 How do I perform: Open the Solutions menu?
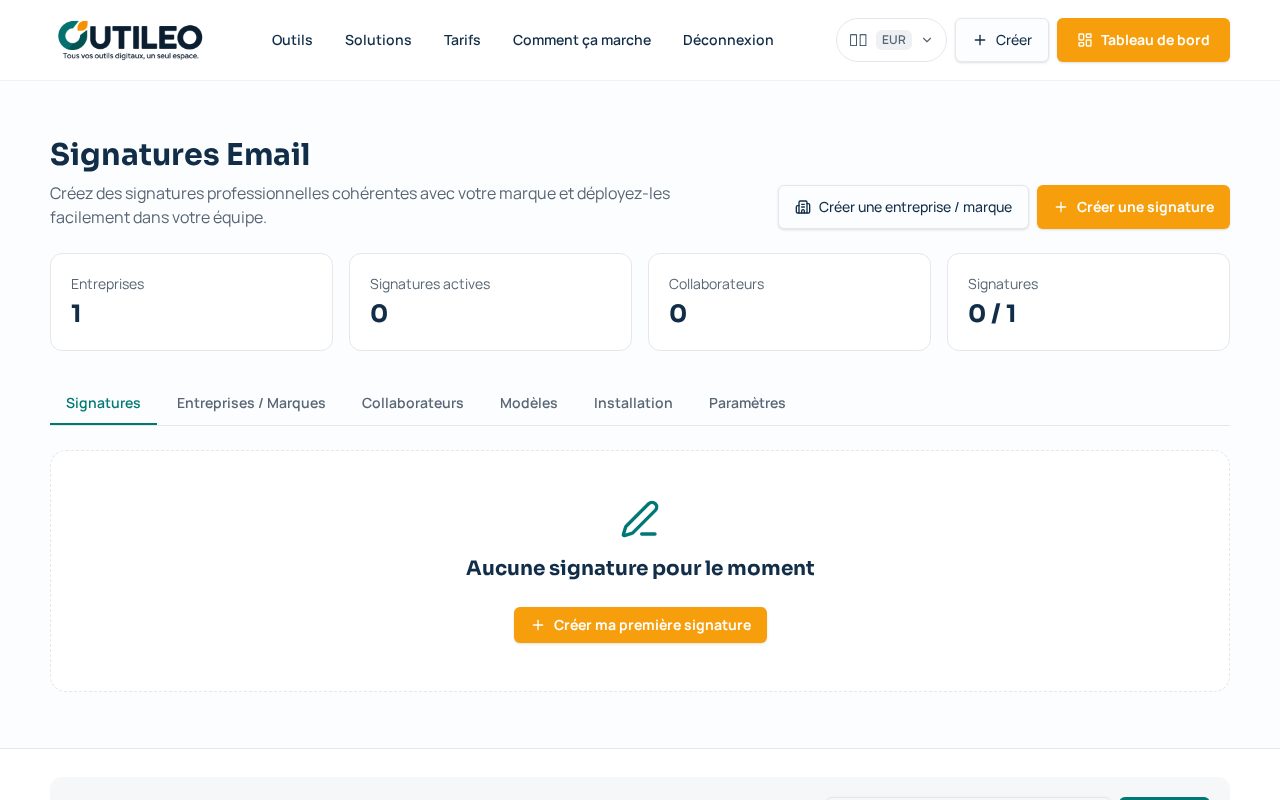[378, 40]
